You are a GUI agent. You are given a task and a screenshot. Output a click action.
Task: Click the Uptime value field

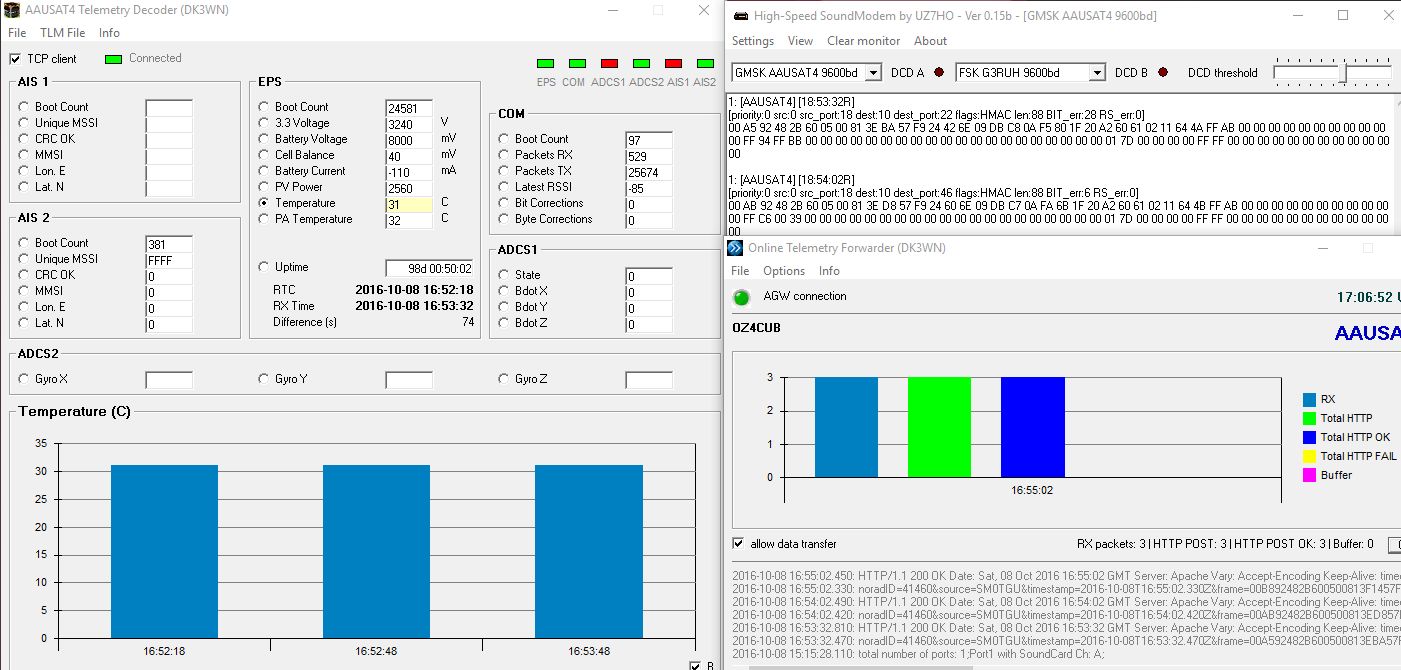pyautogui.click(x=429, y=268)
